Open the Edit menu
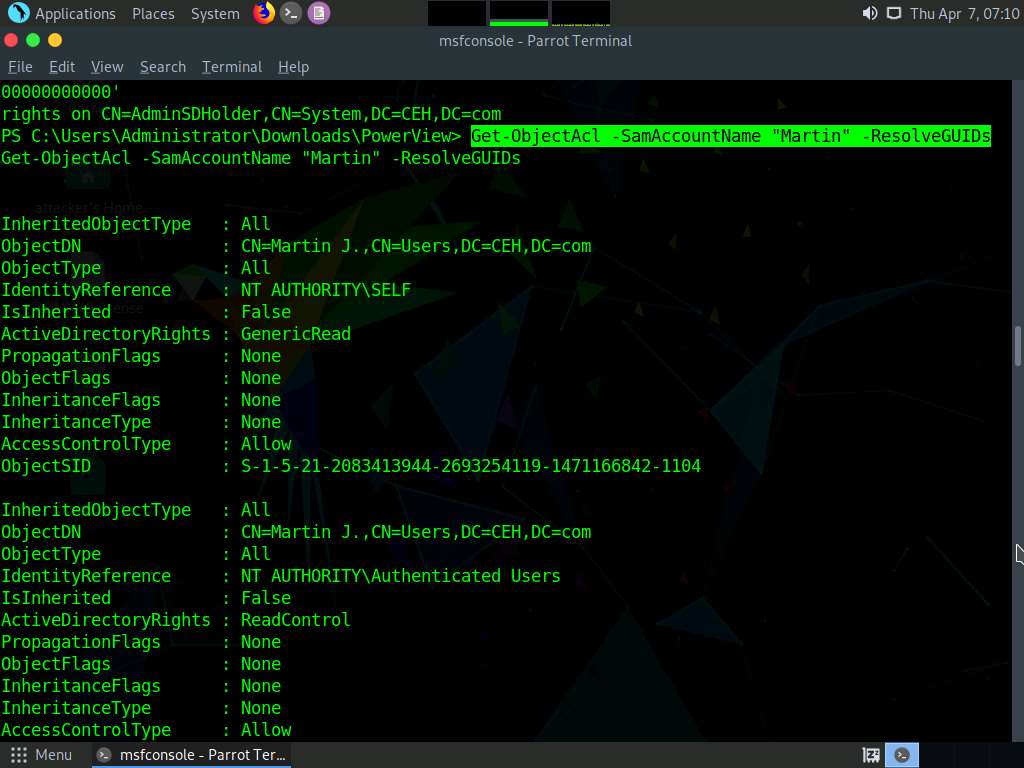1024x768 pixels. tap(62, 67)
